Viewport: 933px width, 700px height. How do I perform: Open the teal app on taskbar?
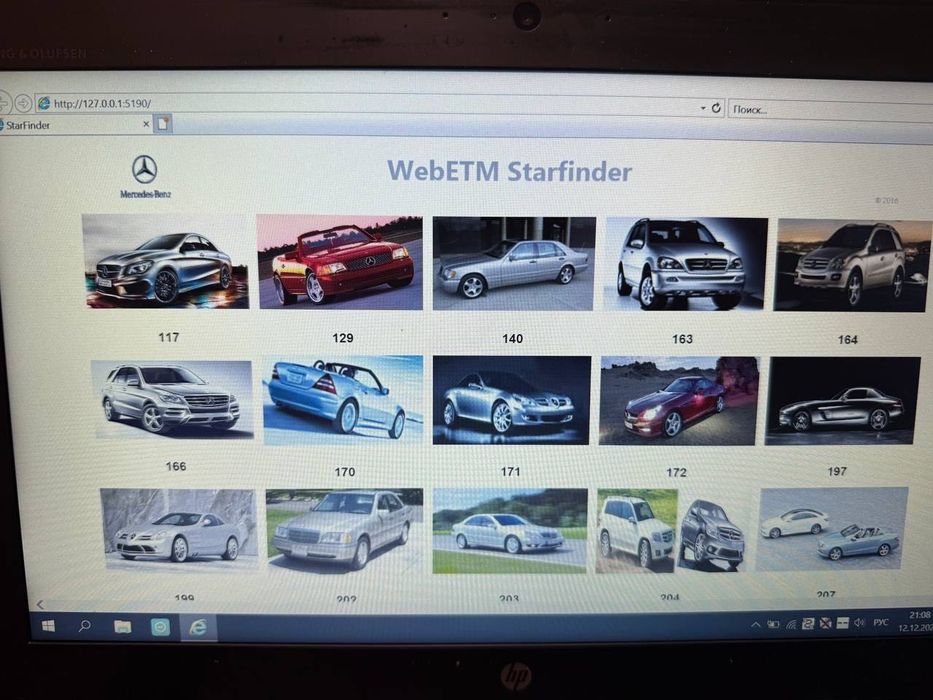click(x=160, y=627)
